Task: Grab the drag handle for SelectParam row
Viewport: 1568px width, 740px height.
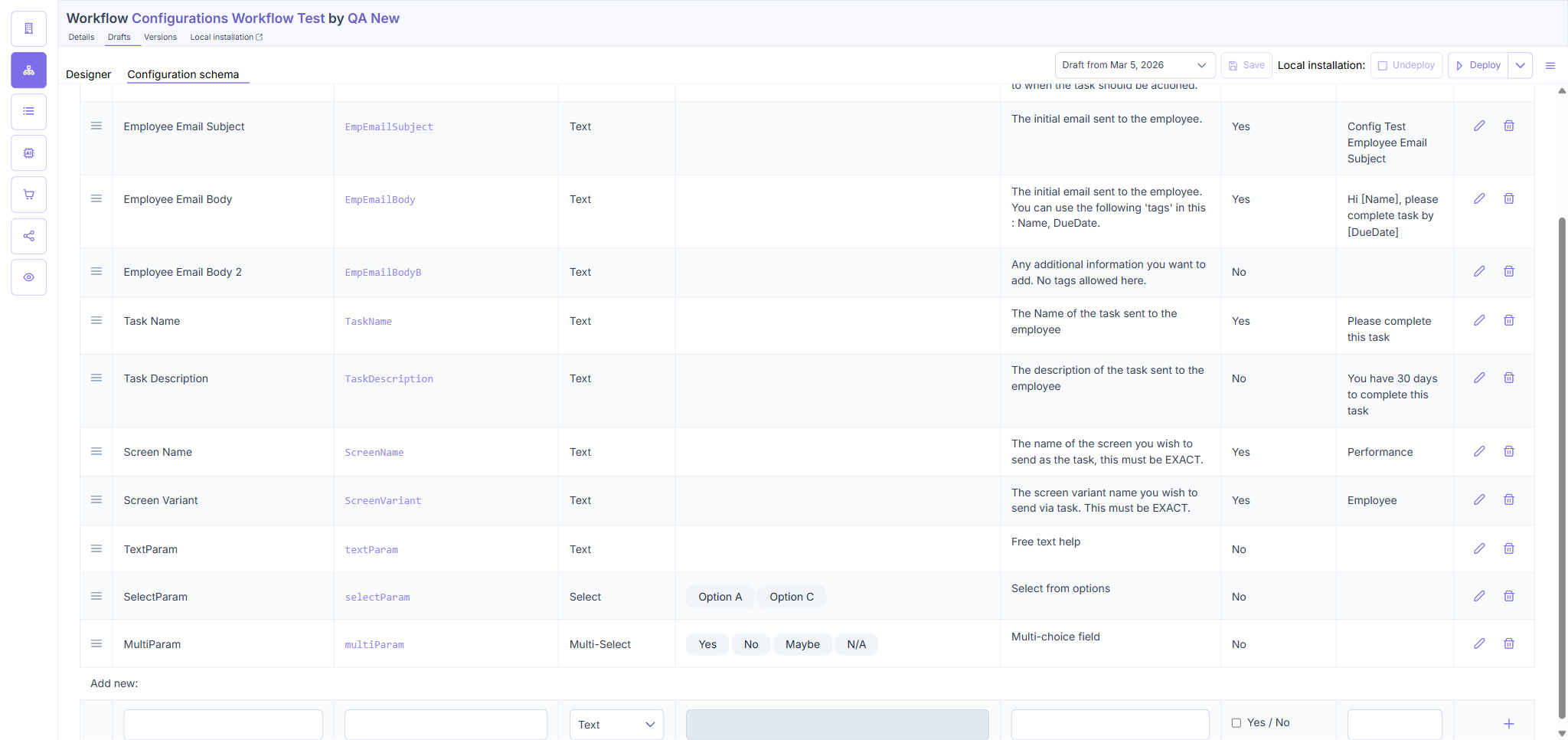Action: pos(96,596)
